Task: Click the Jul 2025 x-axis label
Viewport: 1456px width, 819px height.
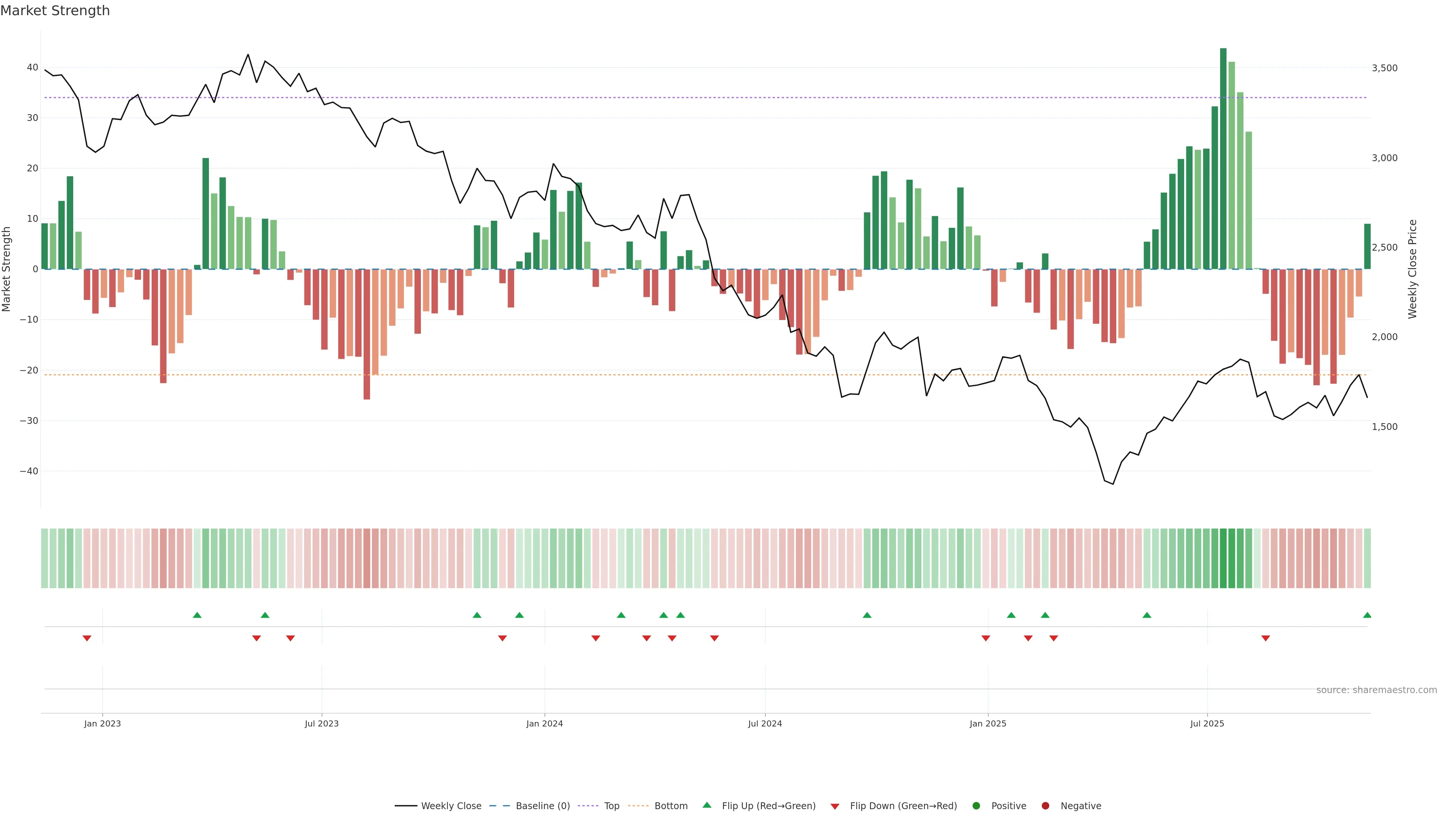Action: click(x=1207, y=723)
